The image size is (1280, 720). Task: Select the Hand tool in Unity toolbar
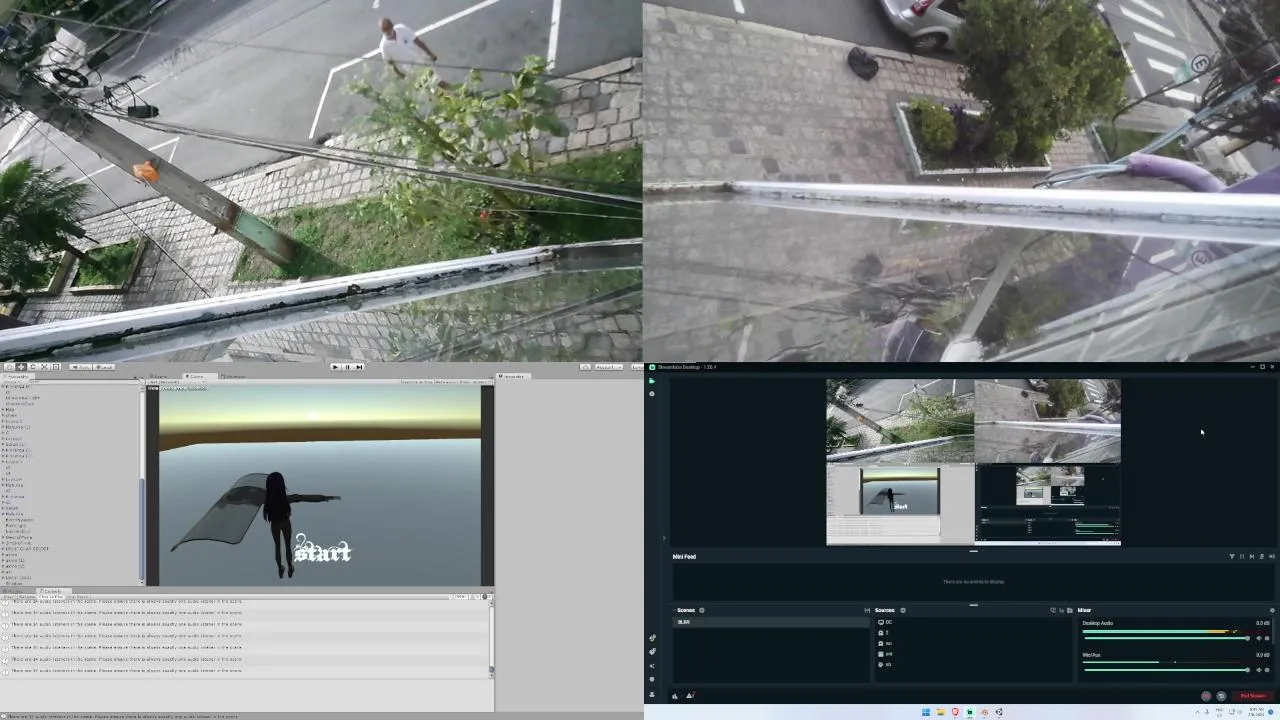(10, 367)
